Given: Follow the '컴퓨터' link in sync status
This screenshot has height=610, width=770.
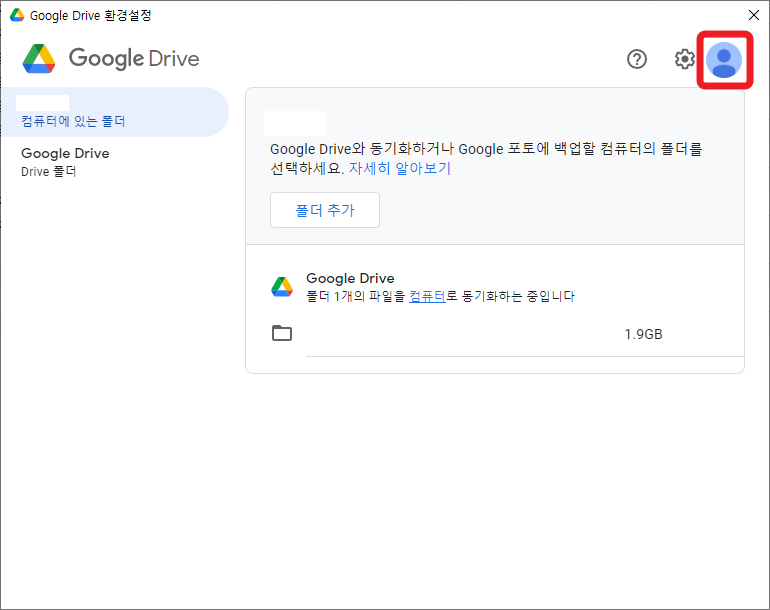Looking at the screenshot, I should click(x=427, y=296).
